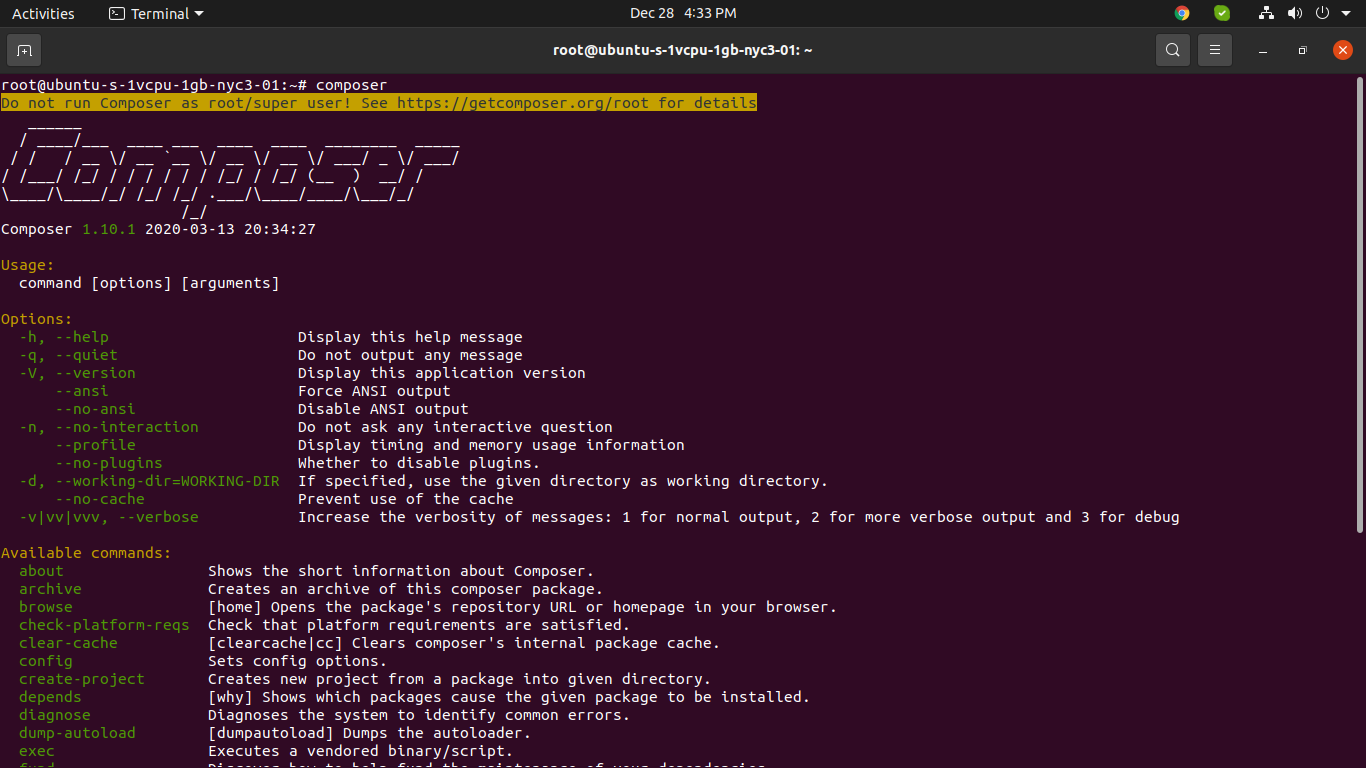
Task: Click the highlighted root warning banner
Action: point(378,102)
